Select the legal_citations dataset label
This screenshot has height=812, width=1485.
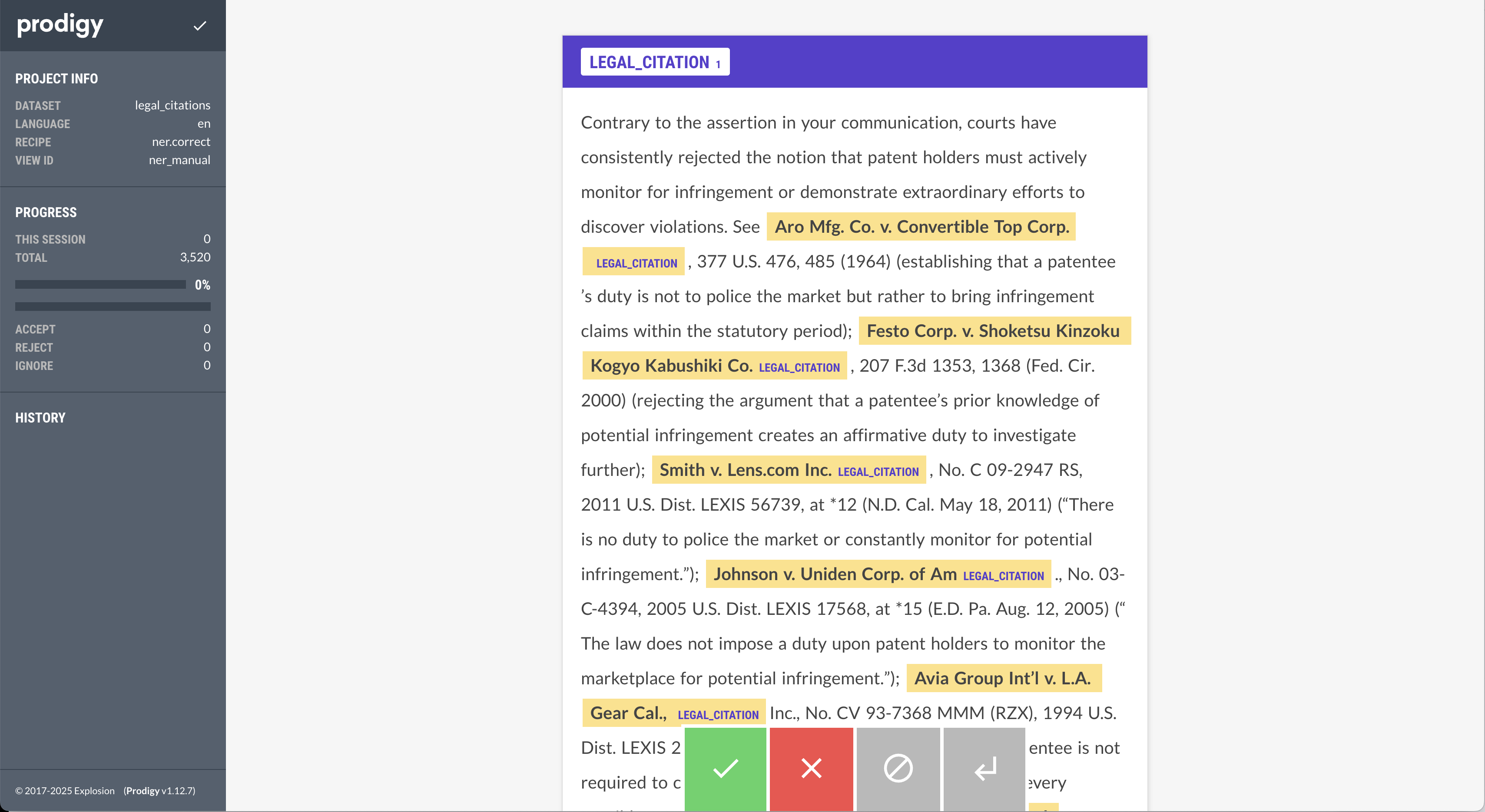(x=172, y=104)
